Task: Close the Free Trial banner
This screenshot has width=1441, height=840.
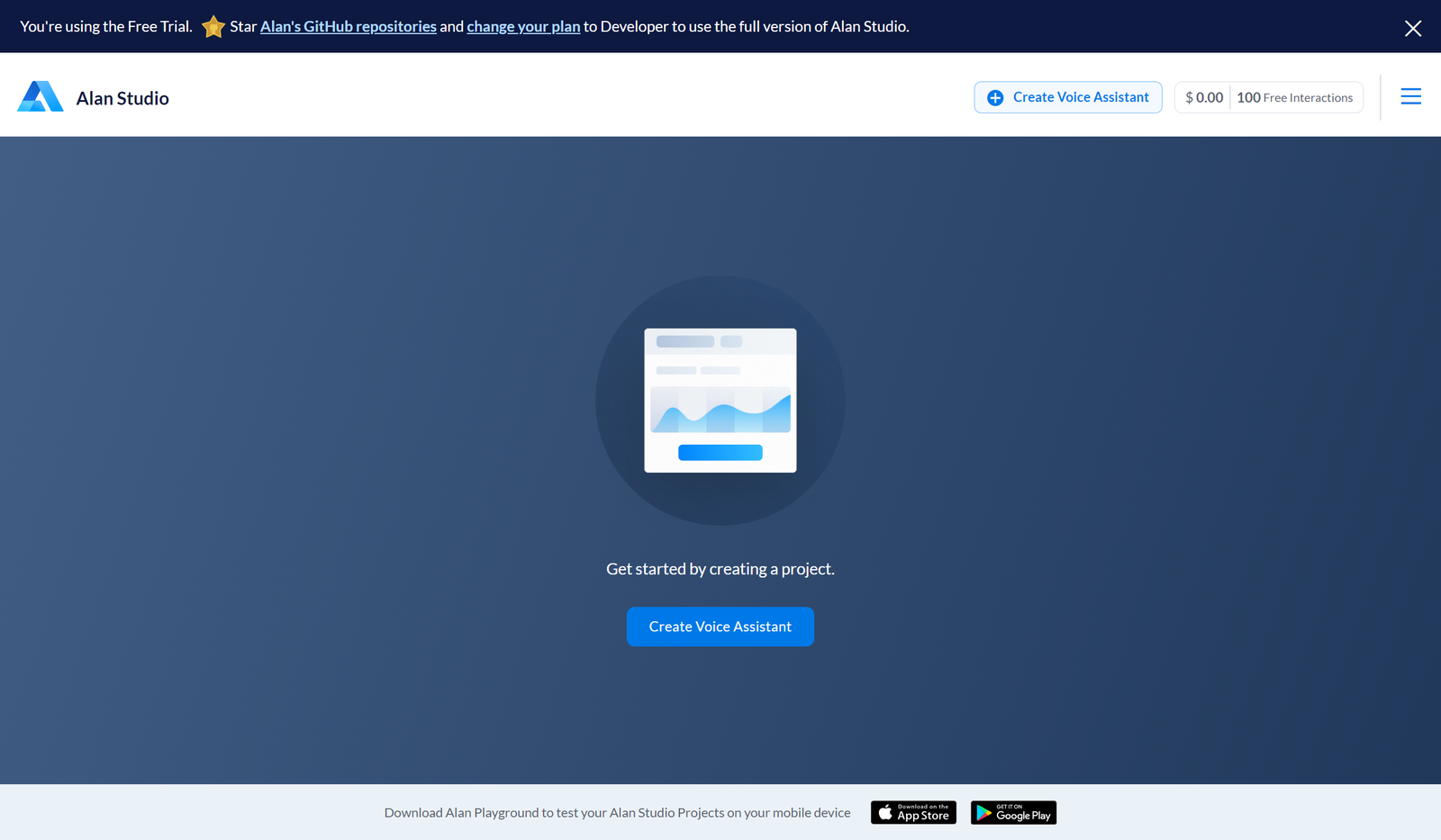Action: (1413, 28)
